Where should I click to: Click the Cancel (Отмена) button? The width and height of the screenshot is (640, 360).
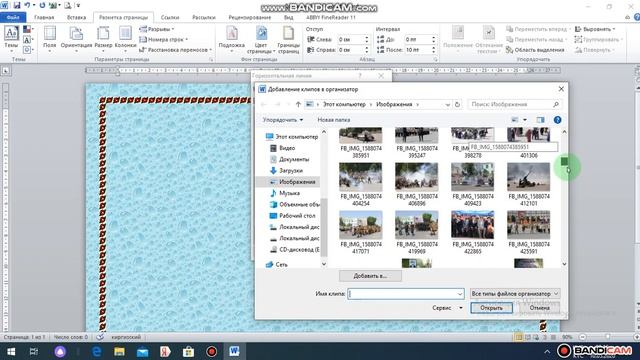[540, 308]
